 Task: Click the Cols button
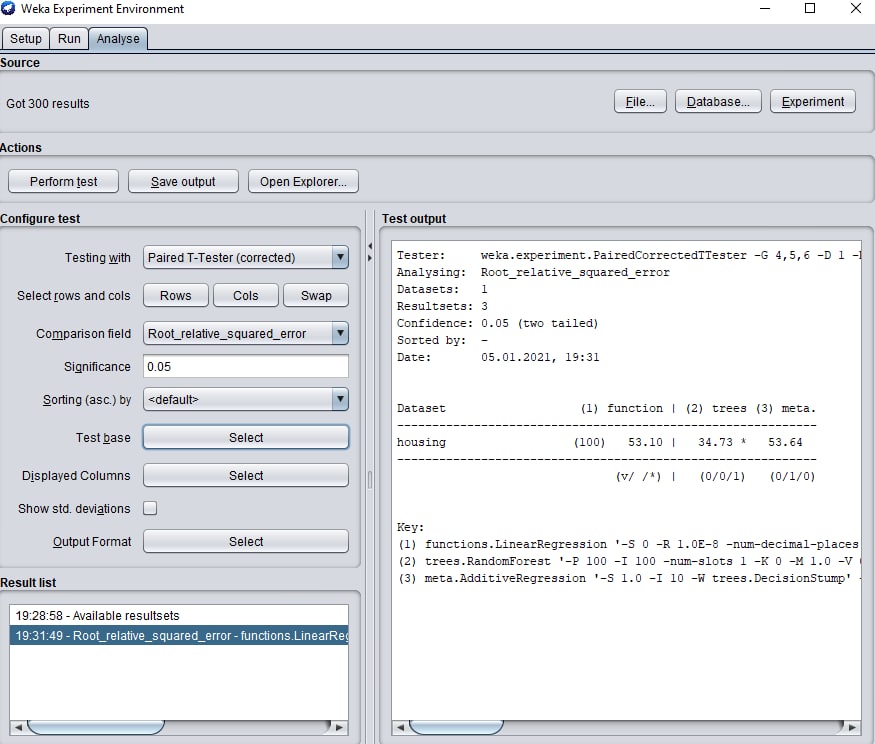tap(246, 295)
